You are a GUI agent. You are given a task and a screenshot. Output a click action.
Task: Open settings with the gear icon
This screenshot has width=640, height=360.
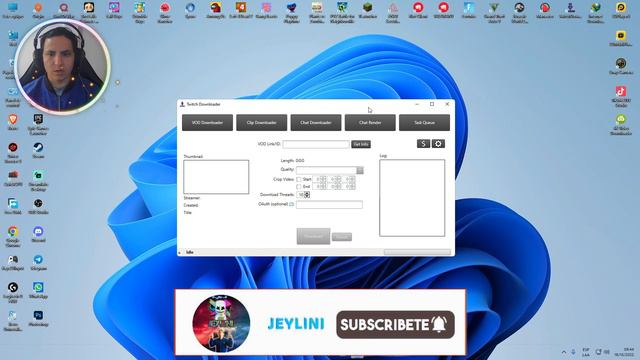click(x=438, y=144)
